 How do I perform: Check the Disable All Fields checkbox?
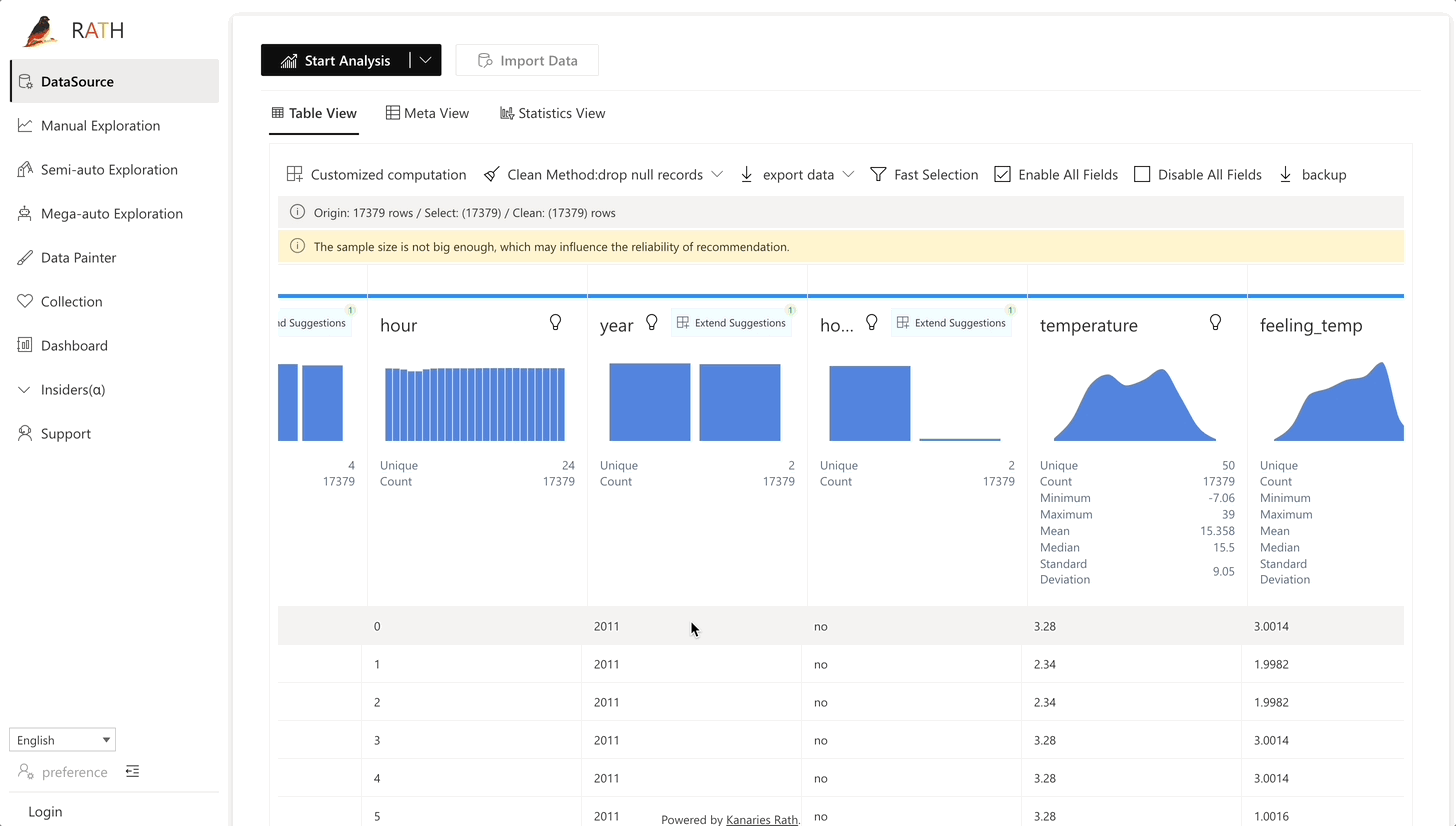point(1142,175)
